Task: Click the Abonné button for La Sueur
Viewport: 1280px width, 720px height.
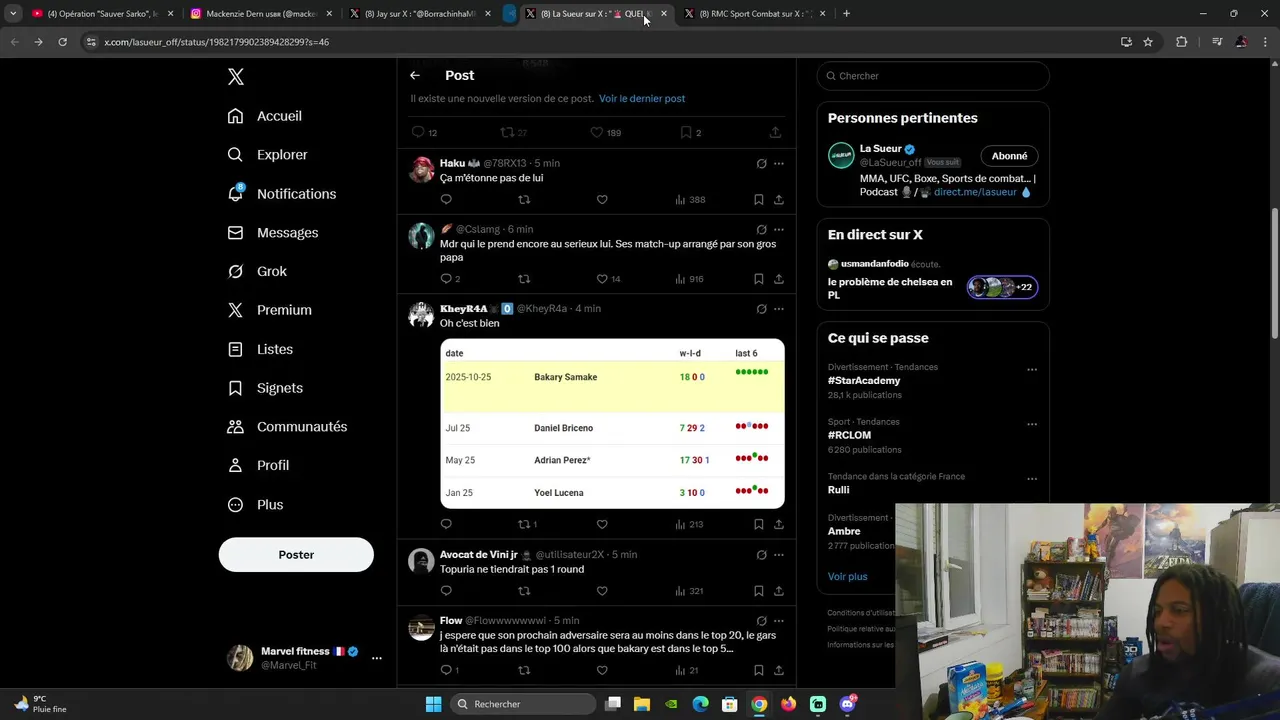Action: point(1009,156)
